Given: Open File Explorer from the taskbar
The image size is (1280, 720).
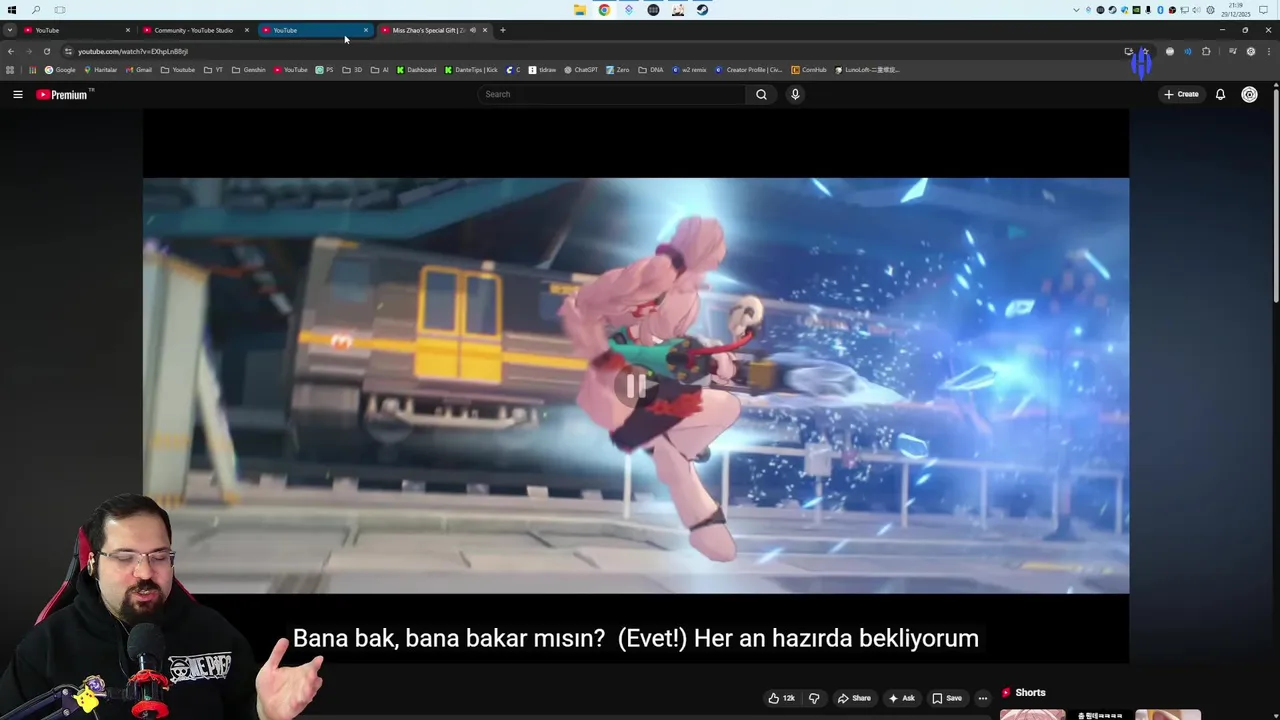Looking at the screenshot, I should pyautogui.click(x=580, y=10).
